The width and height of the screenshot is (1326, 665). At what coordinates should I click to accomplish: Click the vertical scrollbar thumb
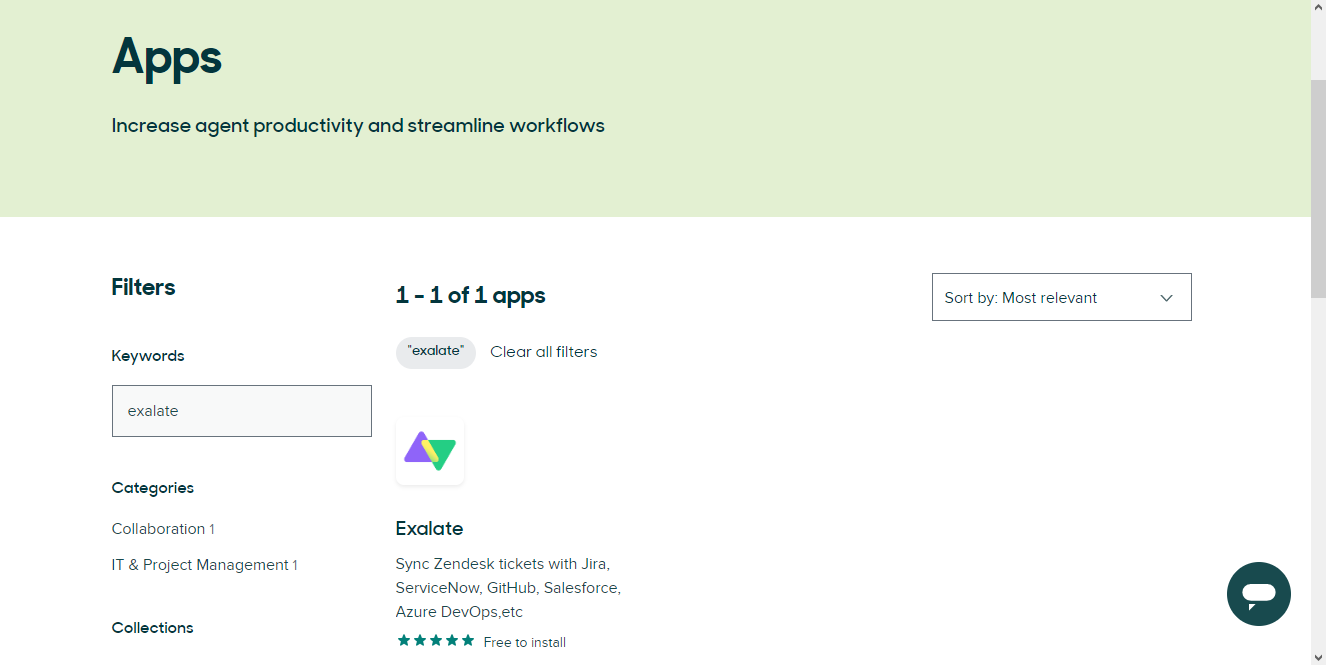(x=1318, y=188)
